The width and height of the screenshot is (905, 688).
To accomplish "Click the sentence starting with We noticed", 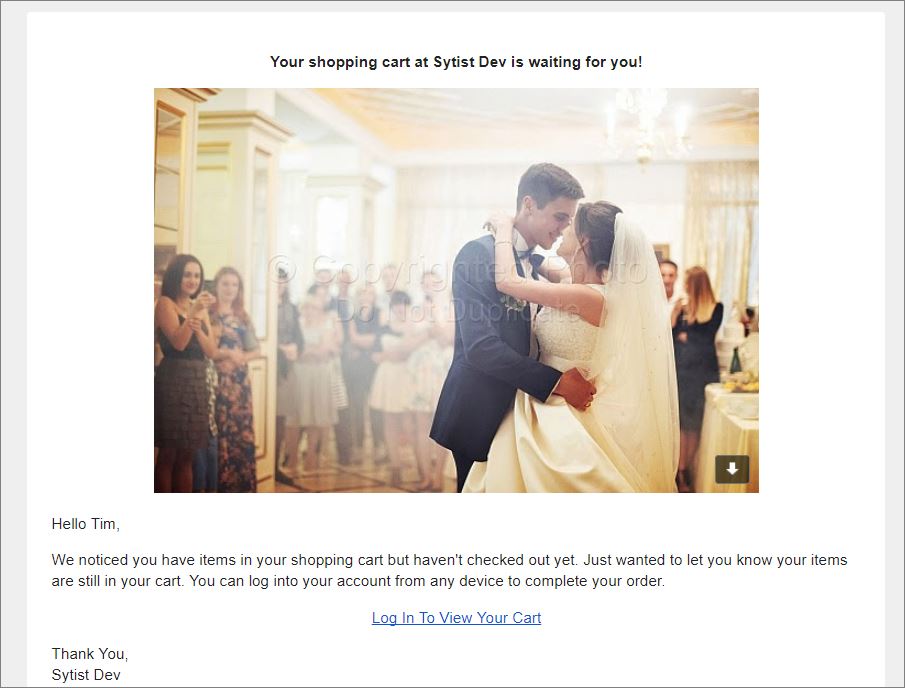I will pyautogui.click(x=449, y=570).
